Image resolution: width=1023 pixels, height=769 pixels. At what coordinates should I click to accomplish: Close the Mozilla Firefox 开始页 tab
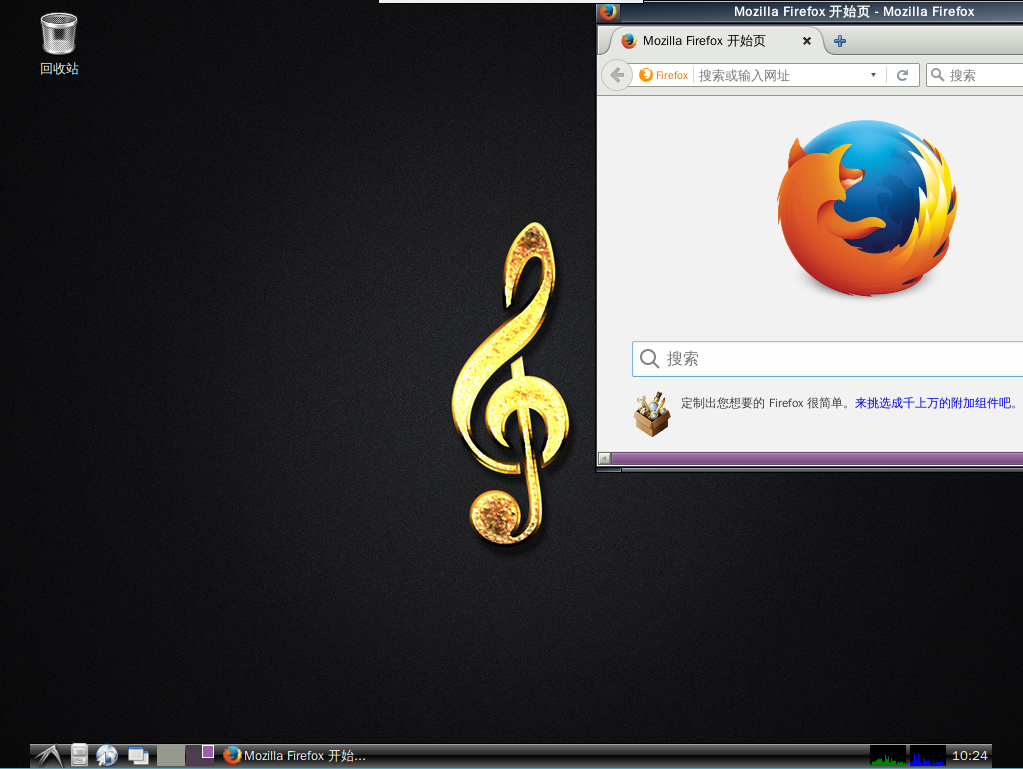807,41
